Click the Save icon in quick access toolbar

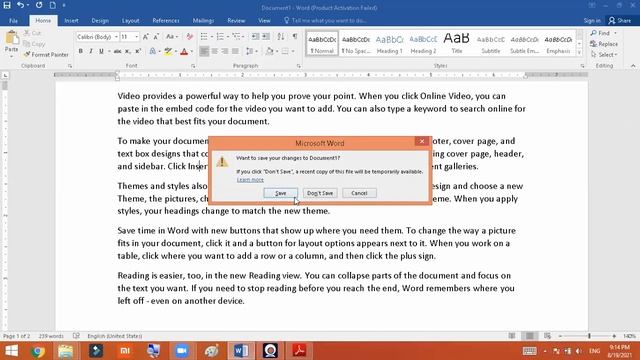7,5
